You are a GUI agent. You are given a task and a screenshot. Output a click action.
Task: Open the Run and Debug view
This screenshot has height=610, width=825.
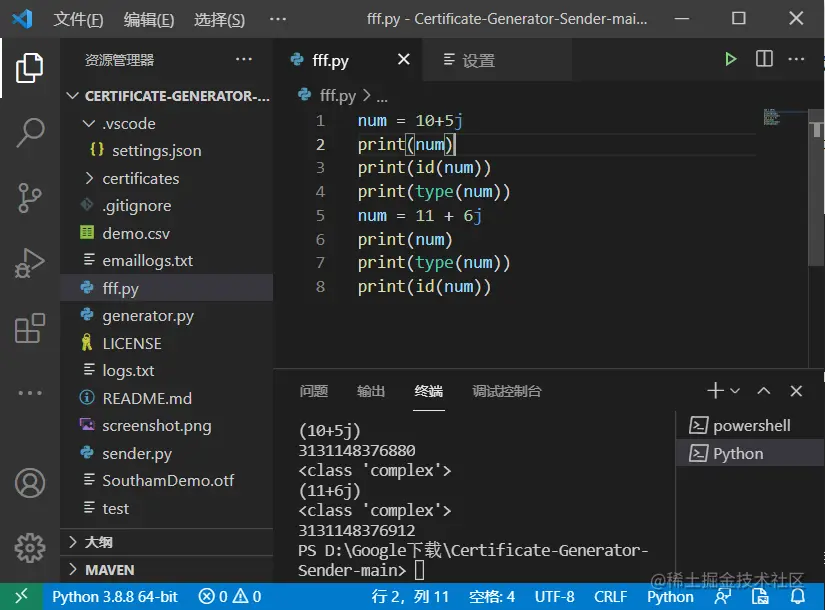pos(29,263)
